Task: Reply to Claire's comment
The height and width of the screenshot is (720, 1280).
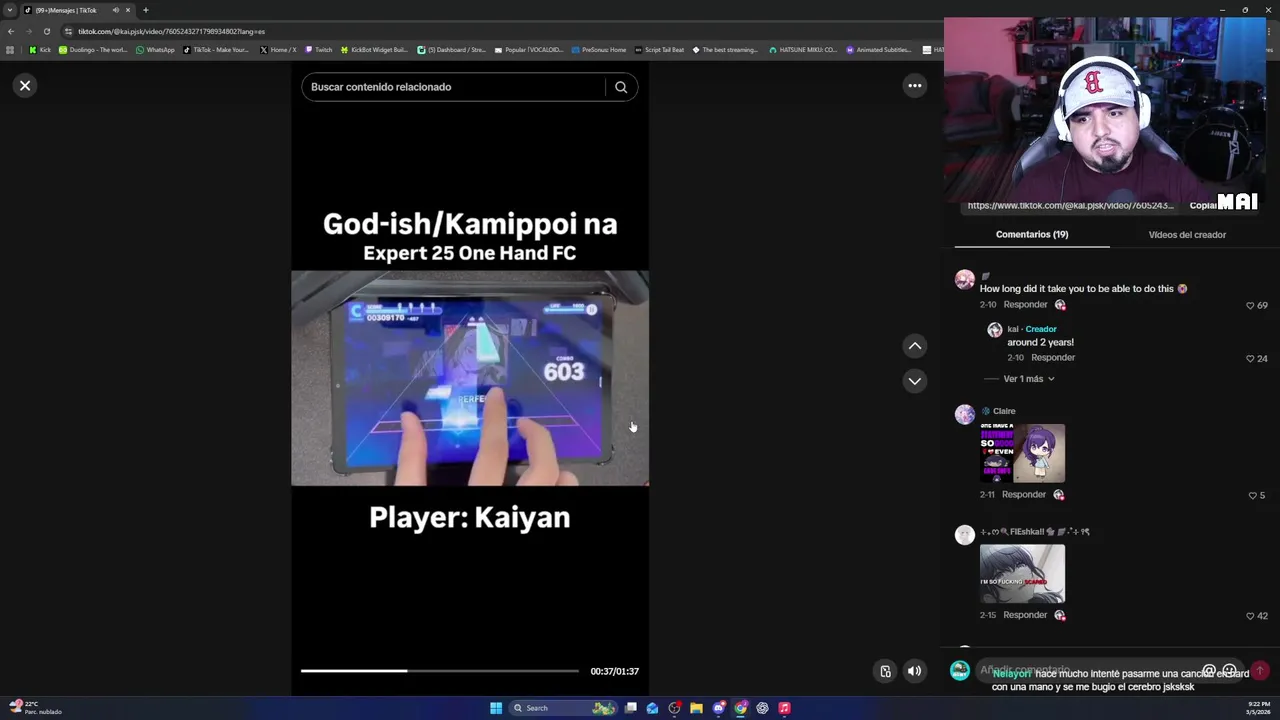Action: pos(1024,494)
